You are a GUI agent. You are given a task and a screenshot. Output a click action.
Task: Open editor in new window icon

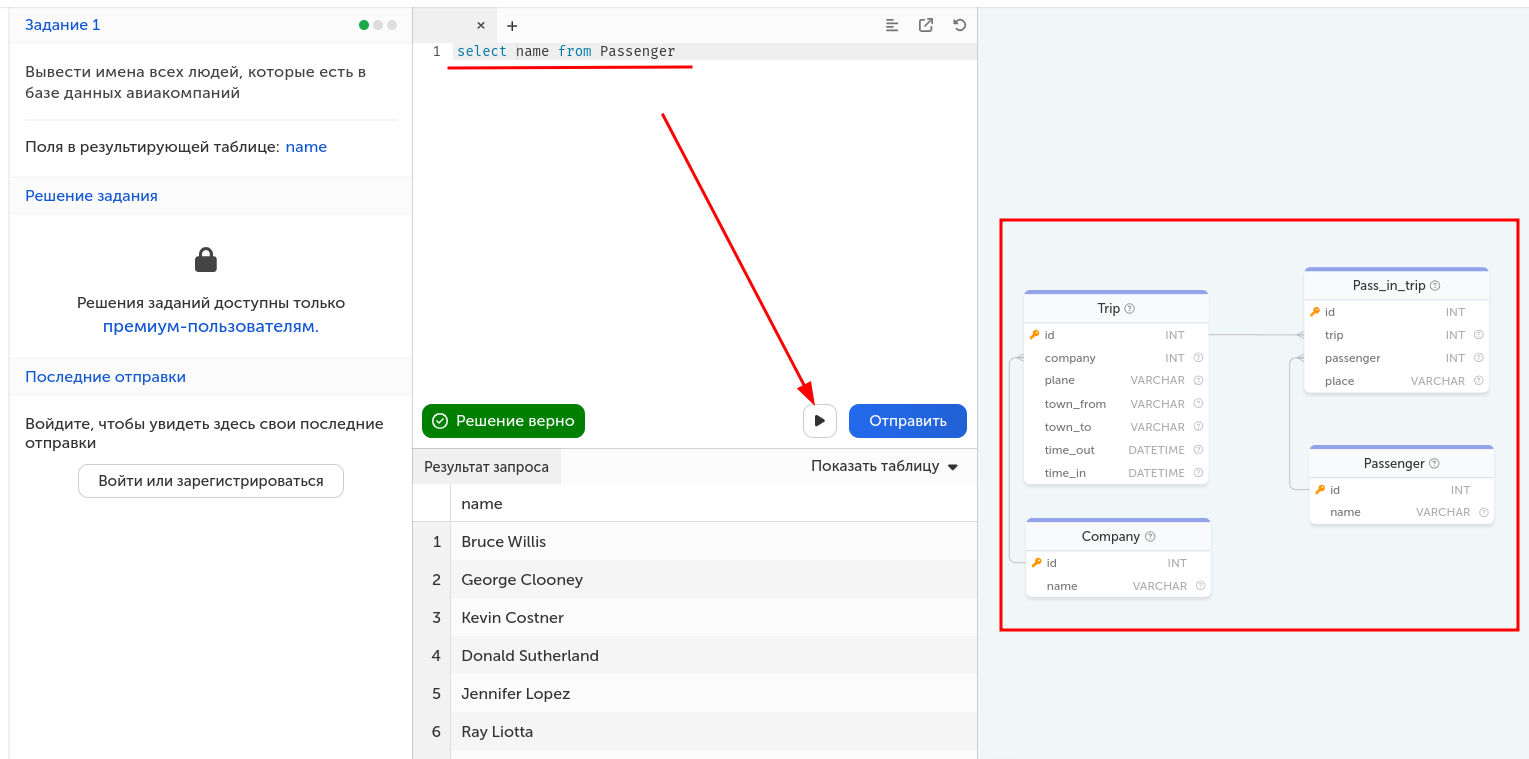tap(926, 26)
